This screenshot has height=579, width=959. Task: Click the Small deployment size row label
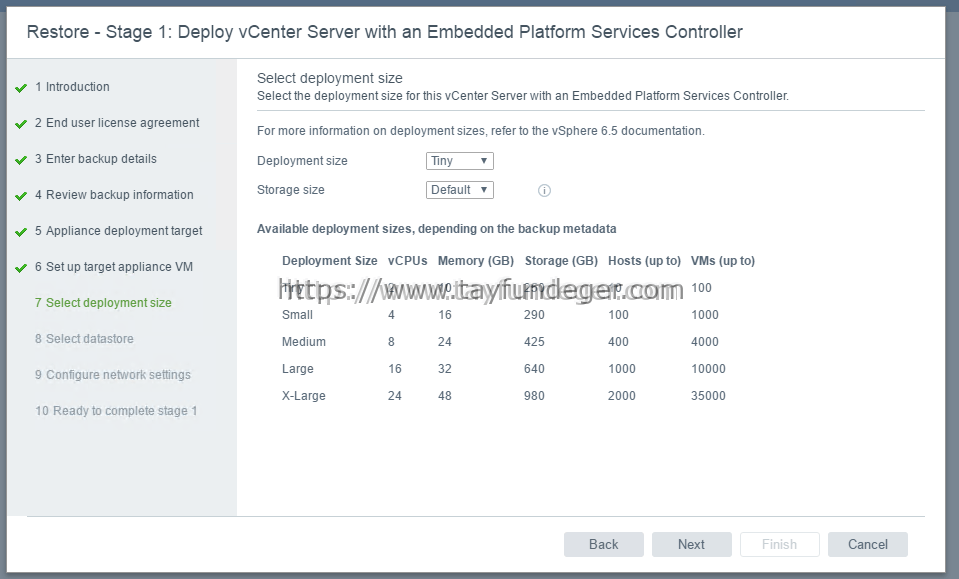pos(297,315)
